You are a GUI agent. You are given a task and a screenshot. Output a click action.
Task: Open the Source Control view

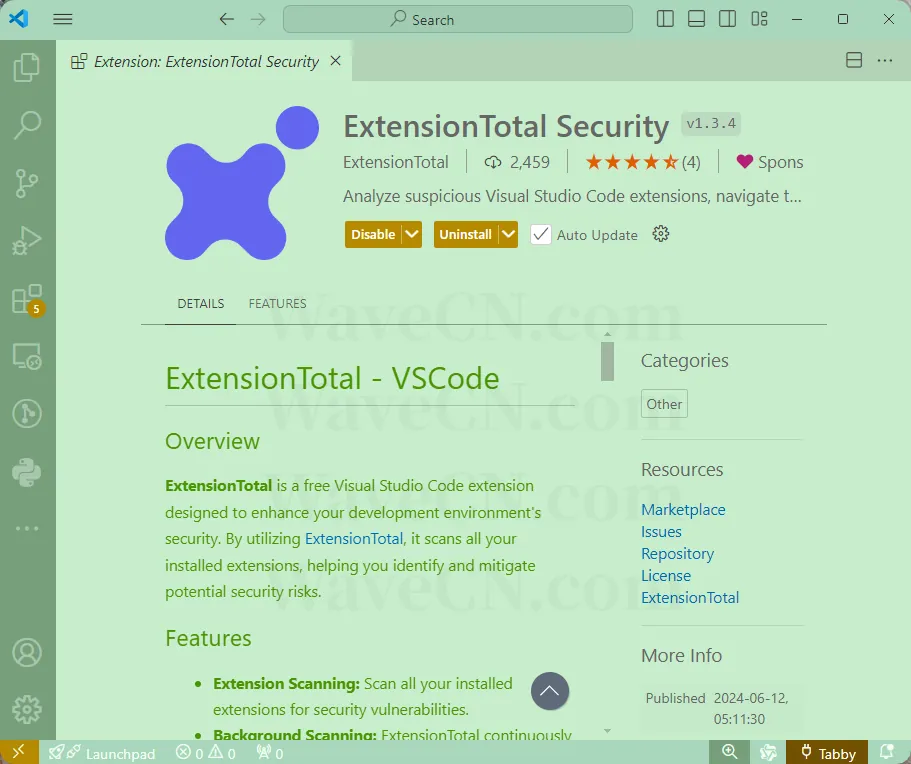[27, 183]
